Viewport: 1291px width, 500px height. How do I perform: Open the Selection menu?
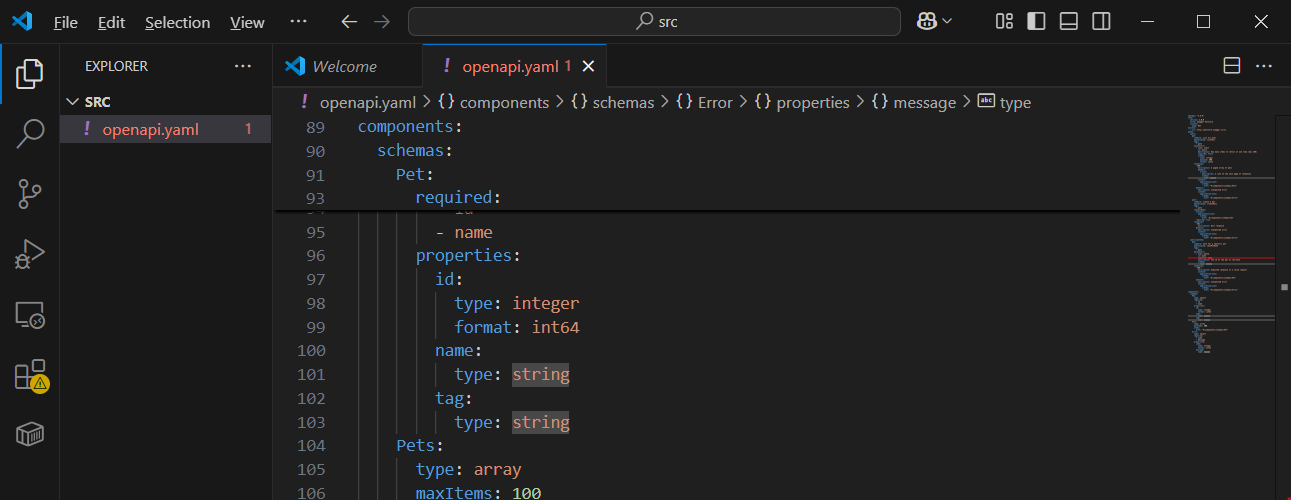pyautogui.click(x=177, y=22)
